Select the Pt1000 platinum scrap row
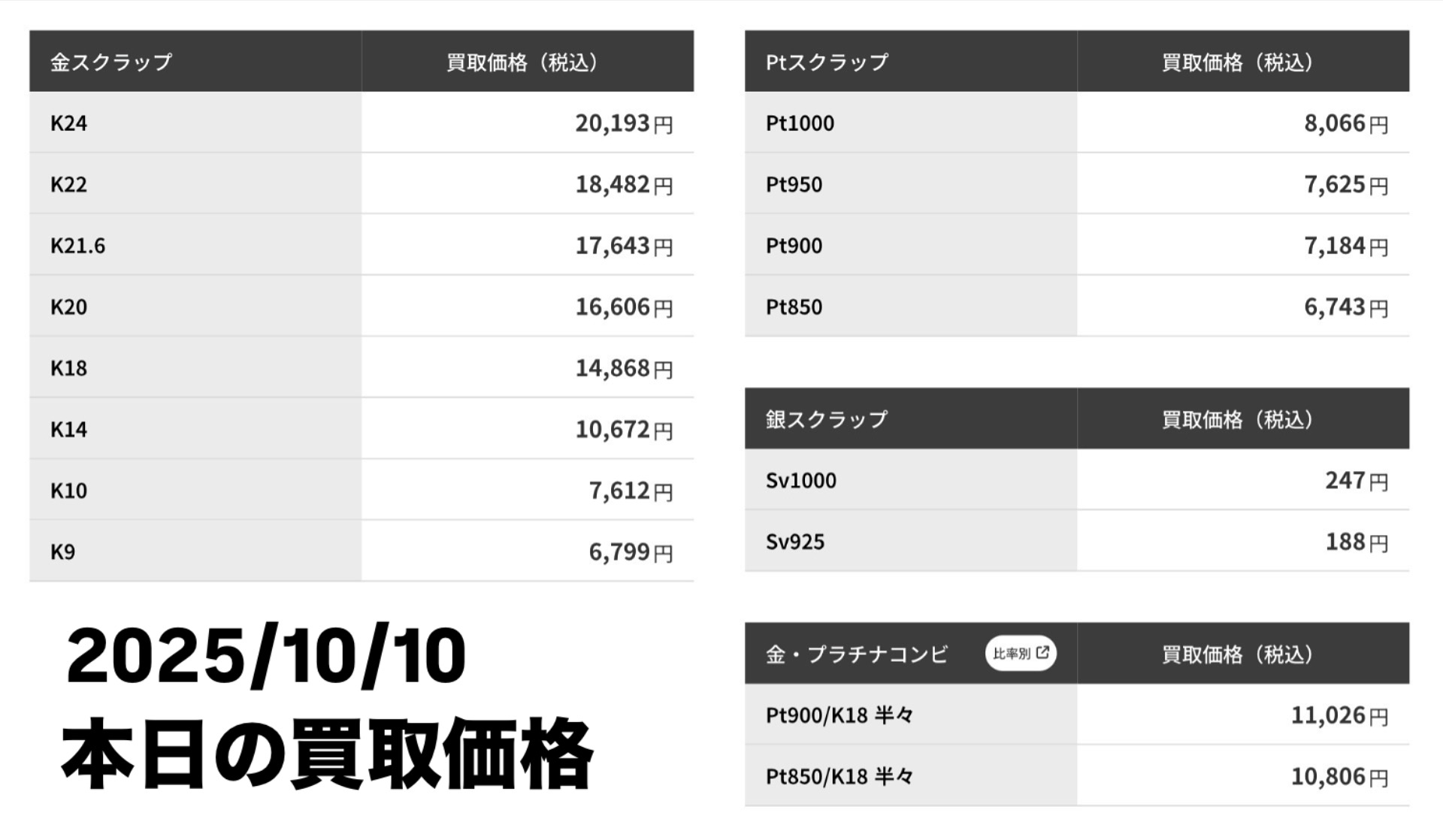Viewport: 1443px width, 840px height. pyautogui.click(x=800, y=123)
